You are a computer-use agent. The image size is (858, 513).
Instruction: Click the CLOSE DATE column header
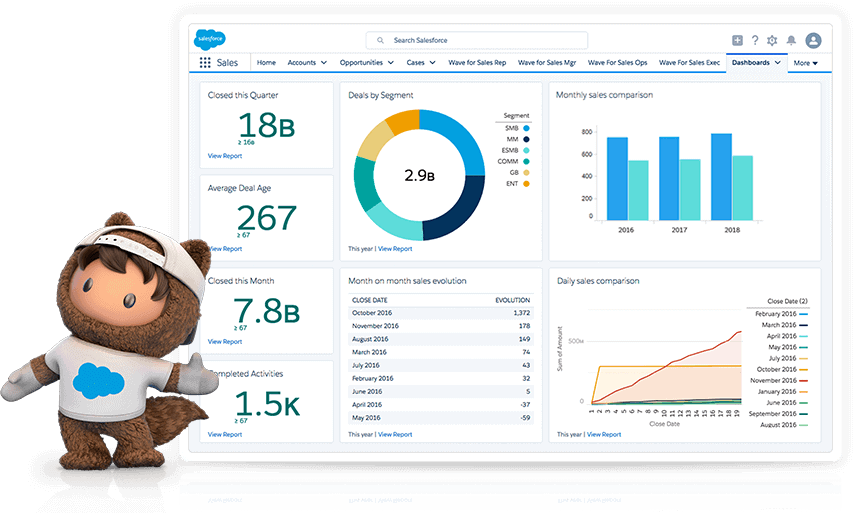pos(370,300)
